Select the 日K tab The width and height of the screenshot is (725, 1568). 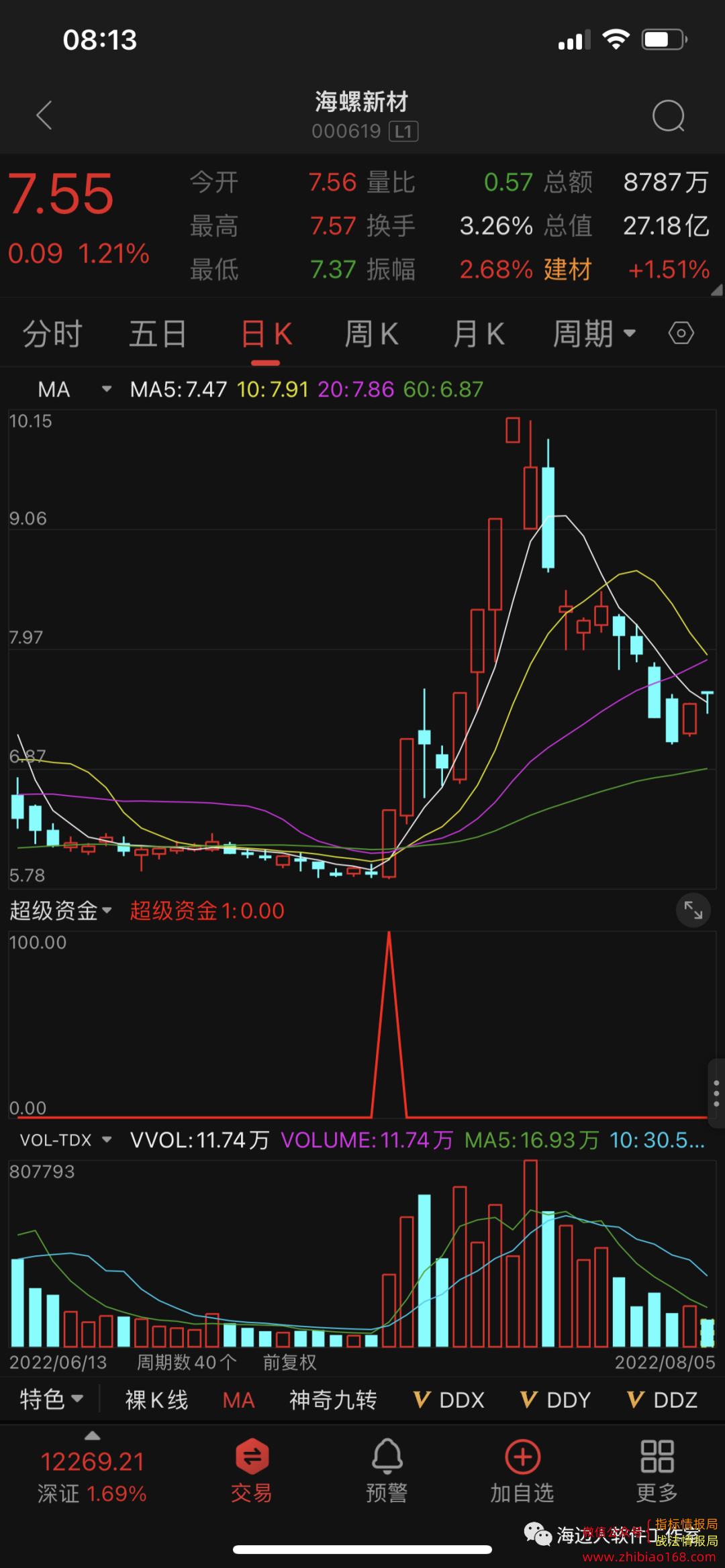tap(266, 333)
